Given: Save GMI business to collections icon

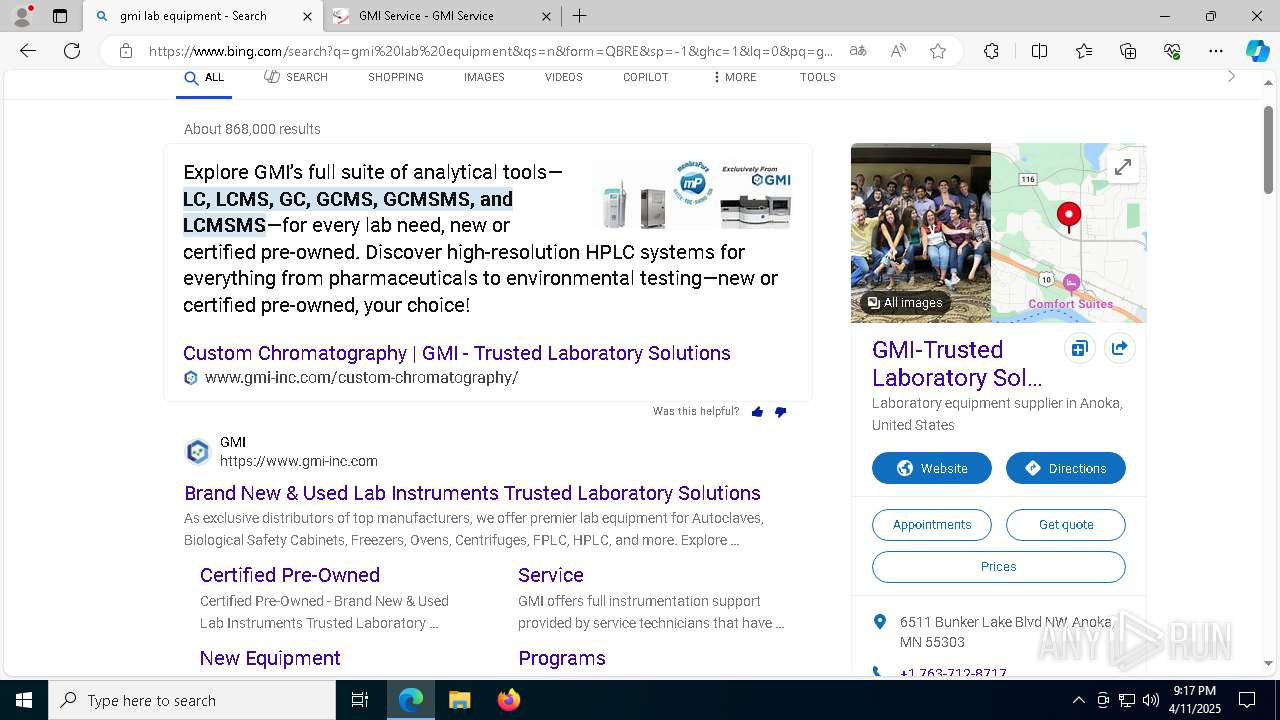Looking at the screenshot, I should pos(1080,349).
